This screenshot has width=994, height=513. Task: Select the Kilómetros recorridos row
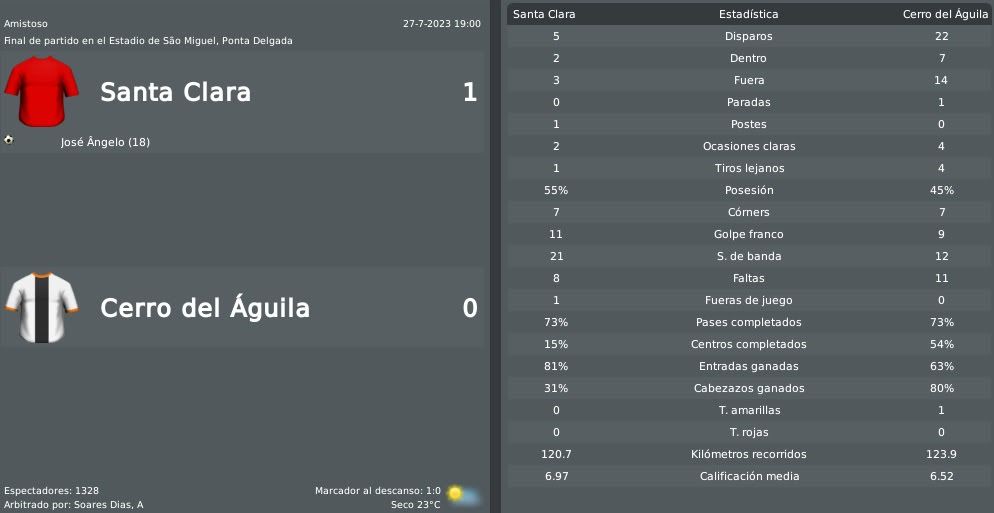749,454
